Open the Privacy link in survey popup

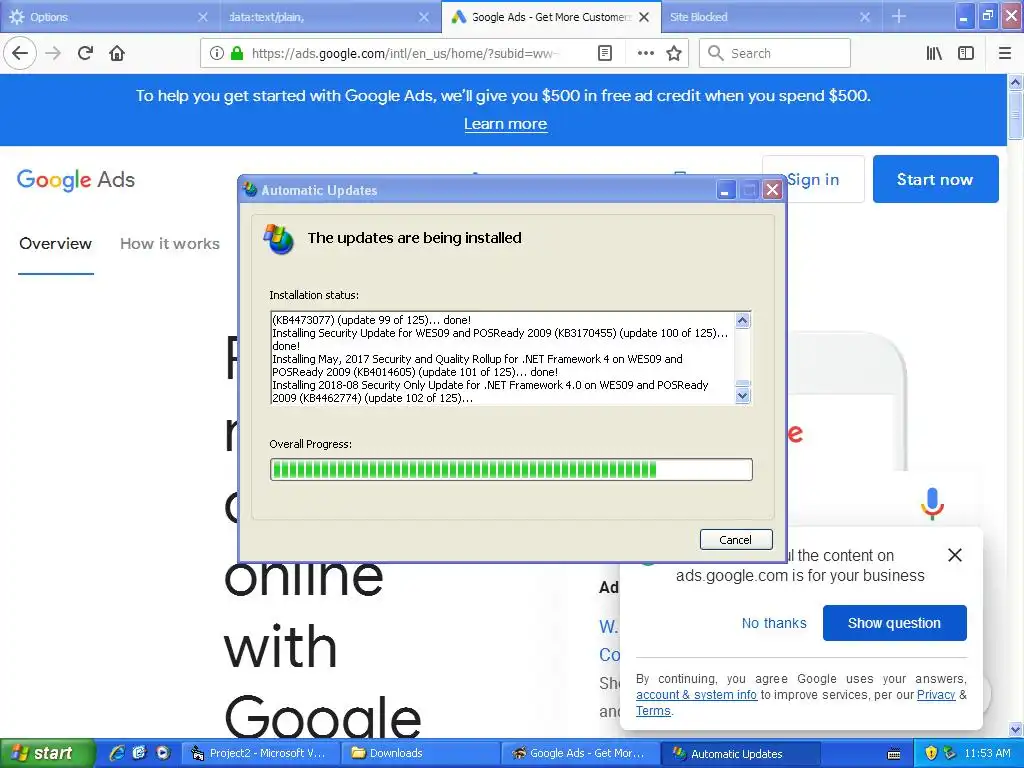click(936, 695)
